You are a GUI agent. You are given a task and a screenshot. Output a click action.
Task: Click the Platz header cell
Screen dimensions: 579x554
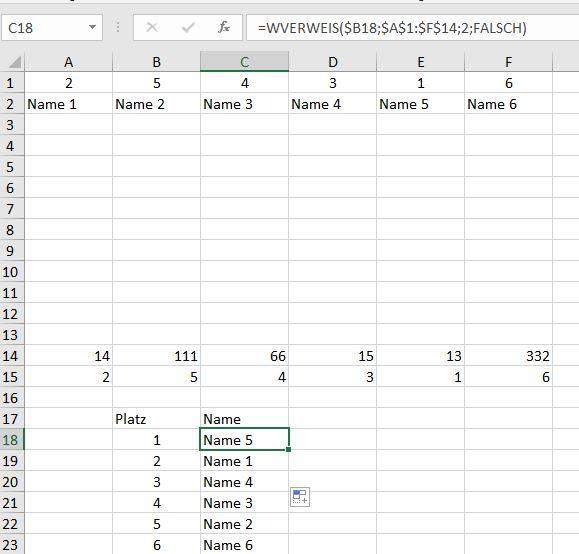(x=157, y=419)
